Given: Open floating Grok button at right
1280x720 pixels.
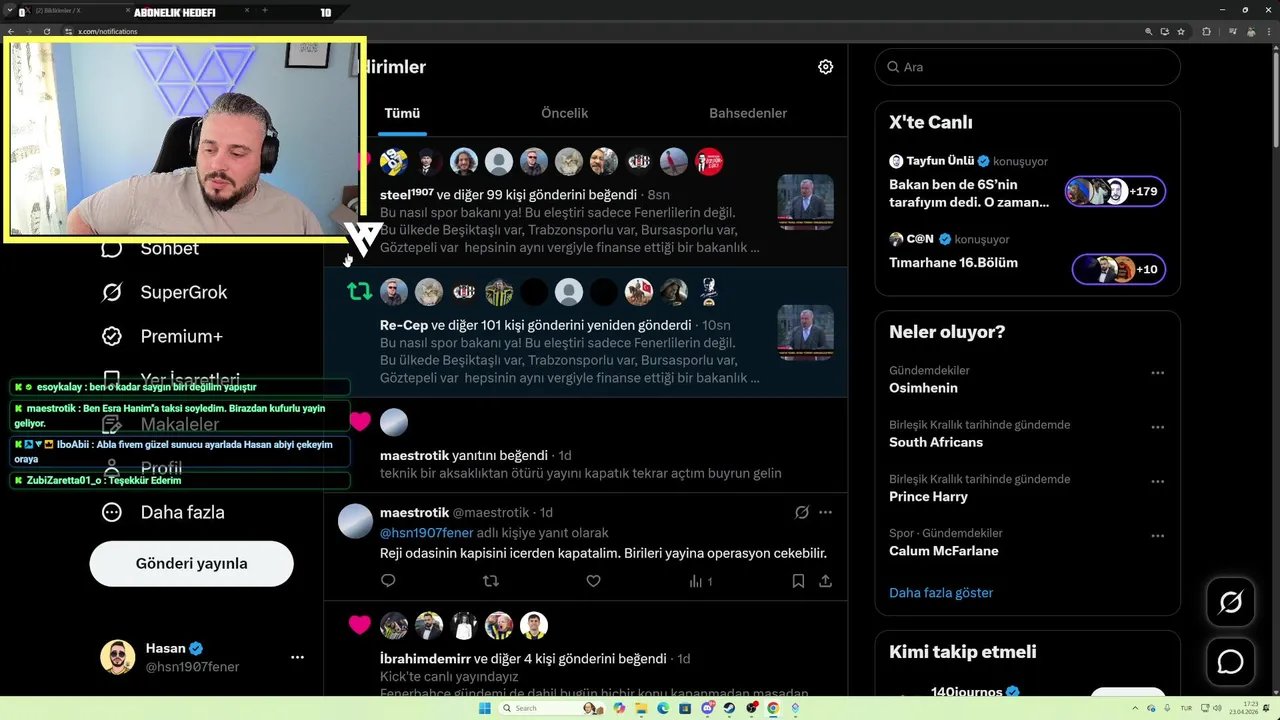Looking at the screenshot, I should click(x=1230, y=603).
